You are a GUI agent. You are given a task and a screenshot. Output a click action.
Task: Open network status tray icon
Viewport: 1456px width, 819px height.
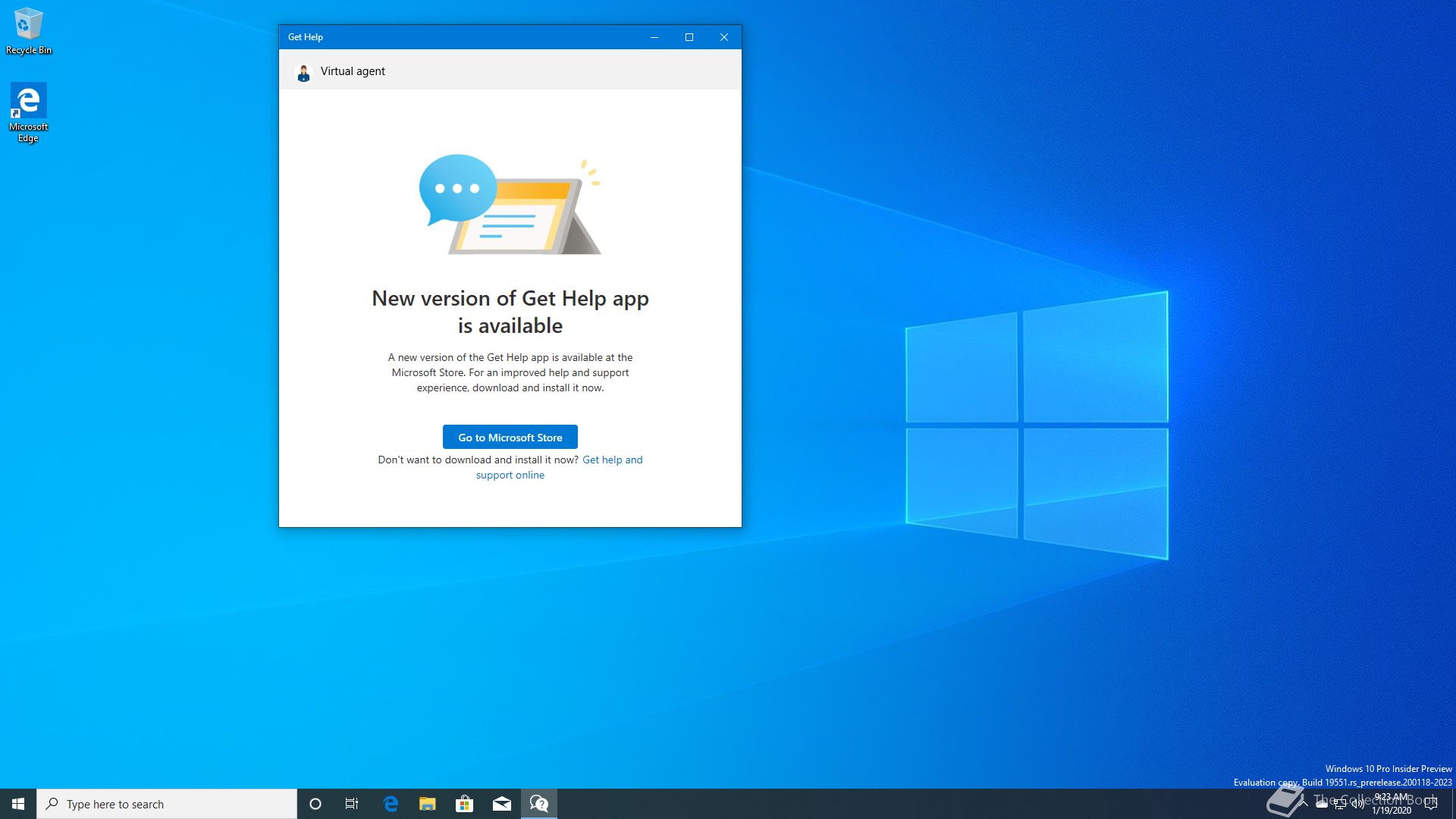(x=1340, y=805)
